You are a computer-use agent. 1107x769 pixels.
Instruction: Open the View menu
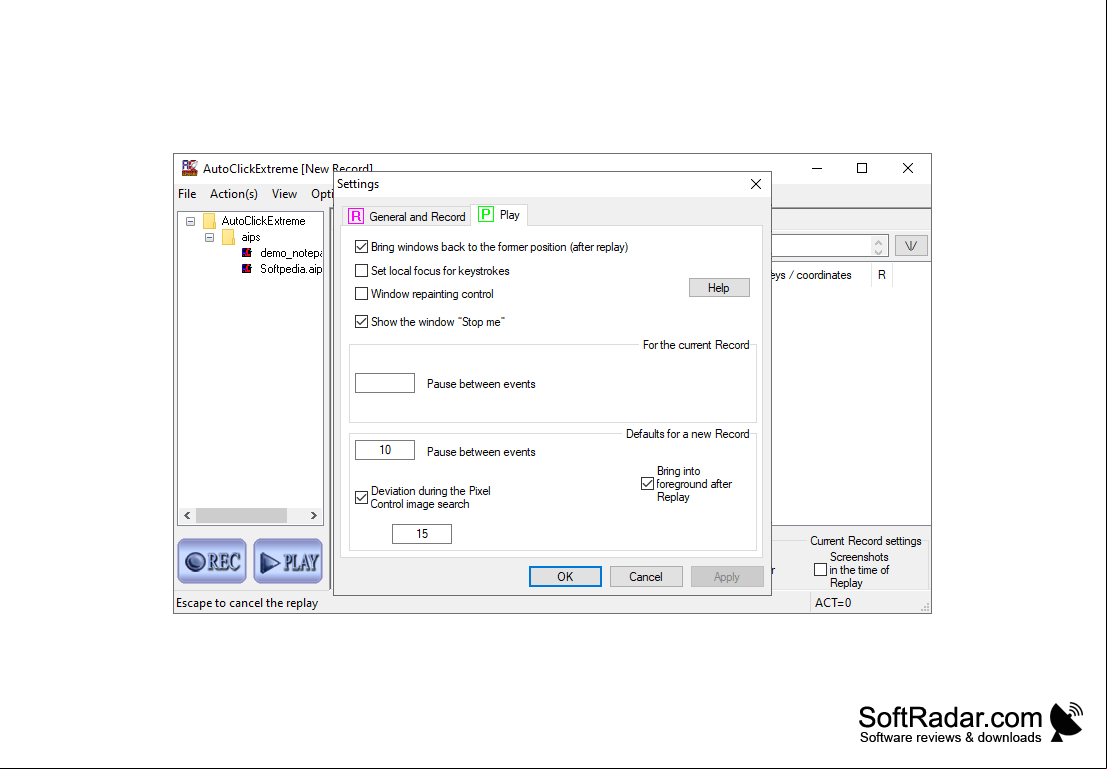[285, 194]
